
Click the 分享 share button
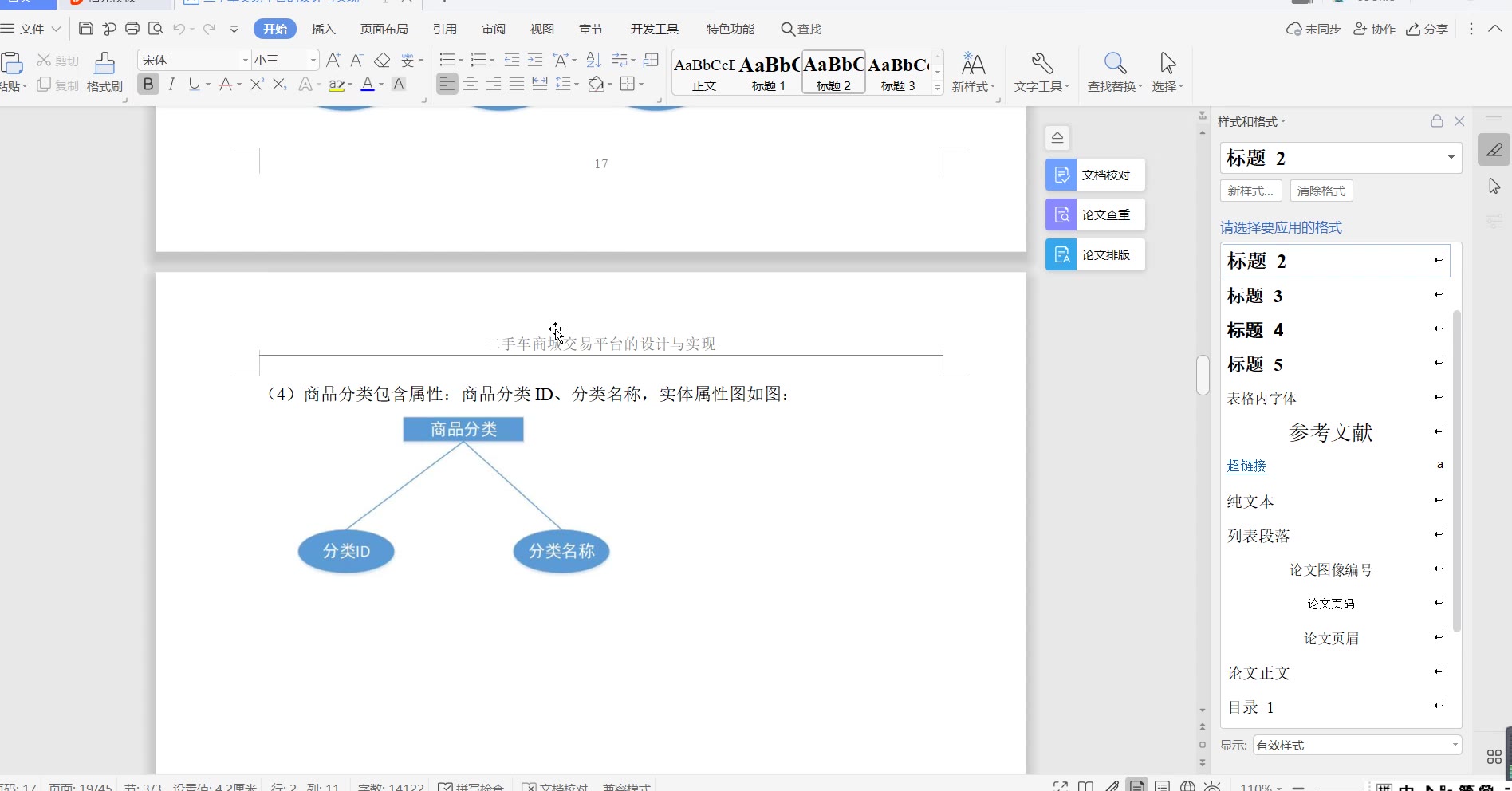pyautogui.click(x=1427, y=29)
